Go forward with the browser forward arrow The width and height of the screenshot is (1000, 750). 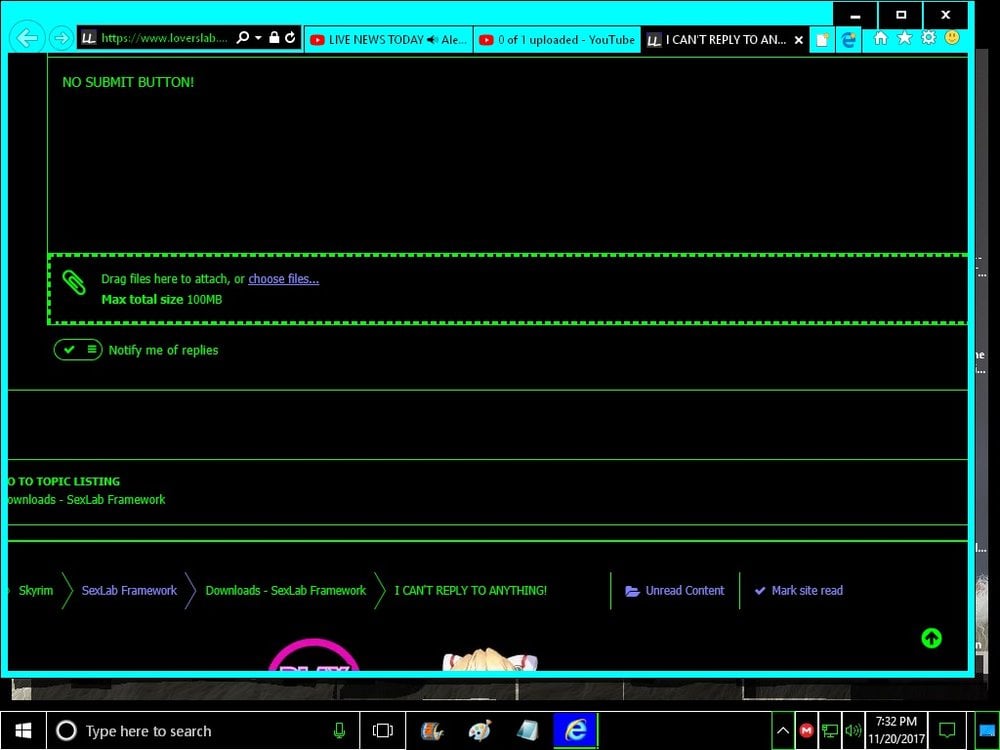click(x=61, y=38)
